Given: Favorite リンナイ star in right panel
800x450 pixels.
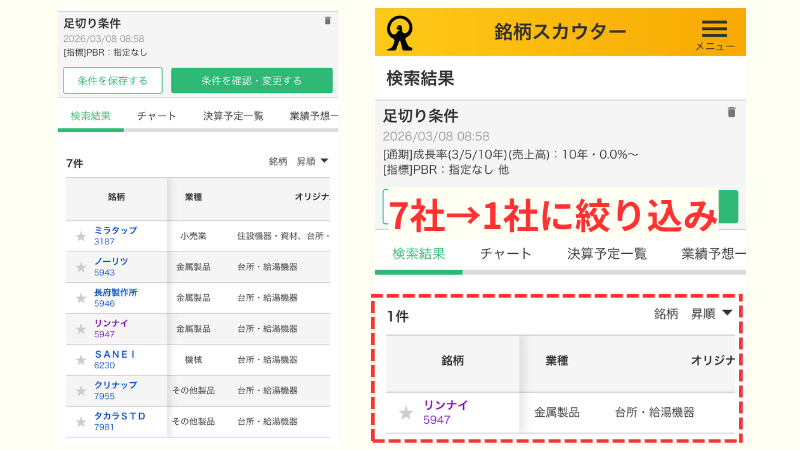Looking at the screenshot, I should tap(406, 412).
